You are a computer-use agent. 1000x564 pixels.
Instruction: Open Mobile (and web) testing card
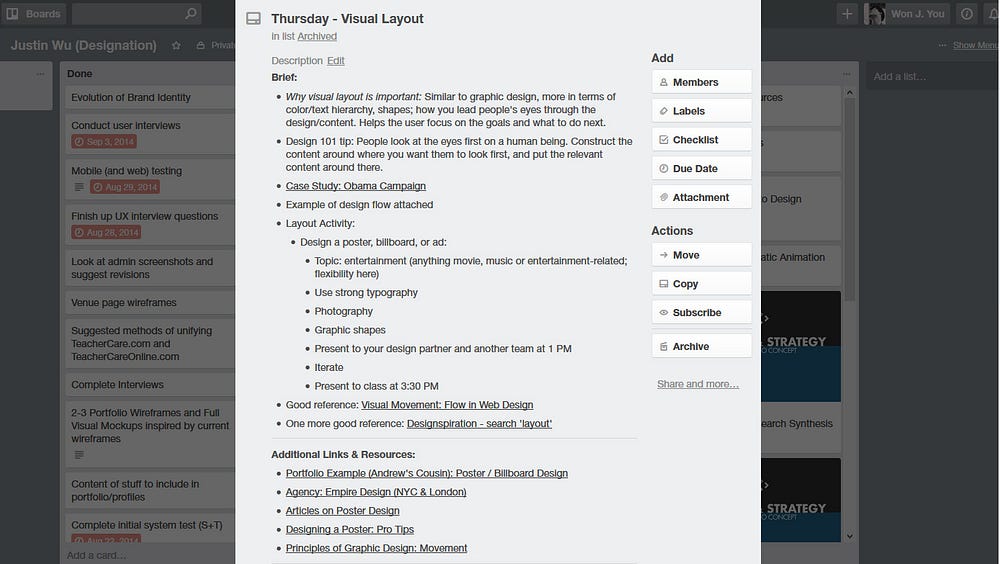click(x=150, y=179)
